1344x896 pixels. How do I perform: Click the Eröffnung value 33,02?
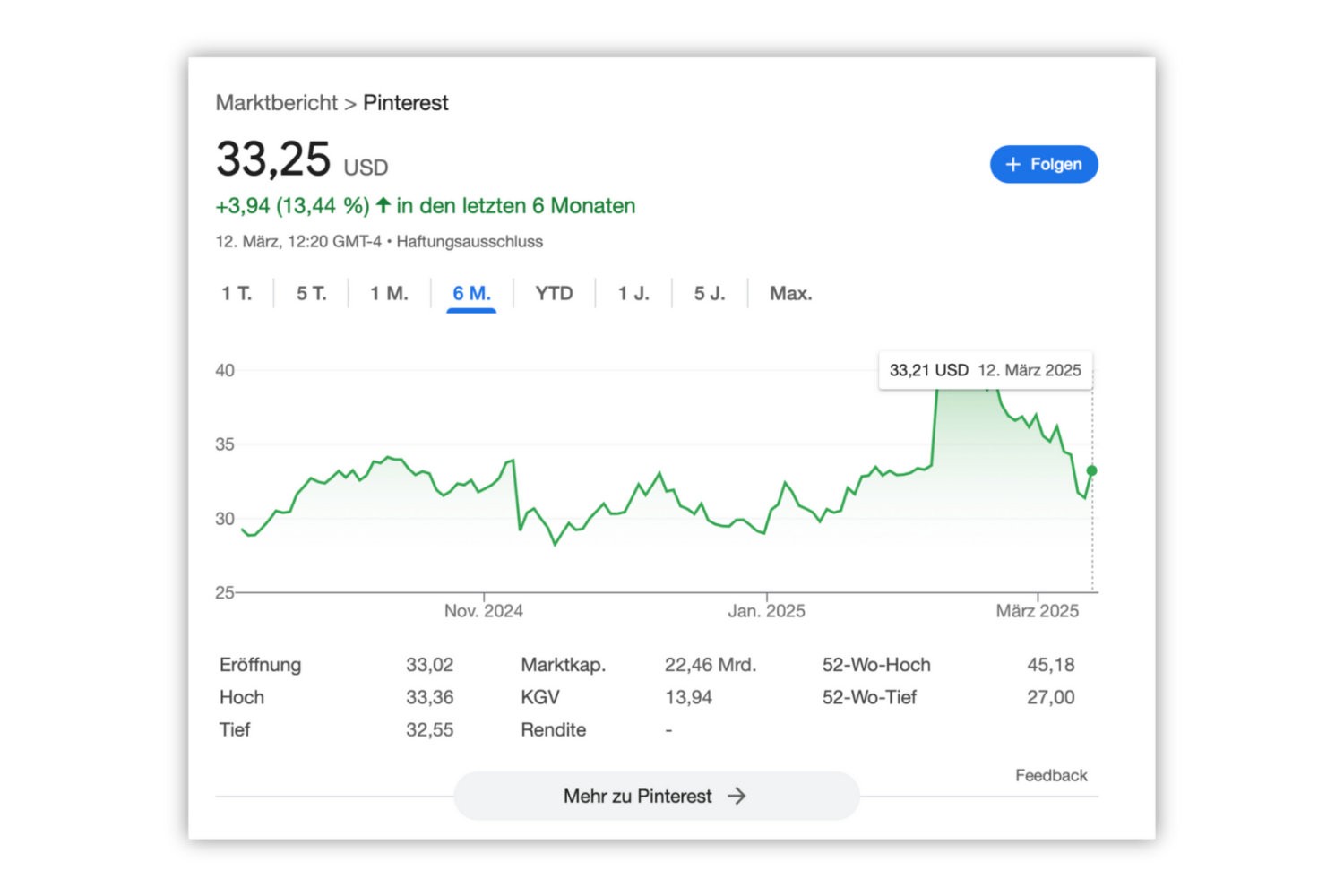coord(429,665)
